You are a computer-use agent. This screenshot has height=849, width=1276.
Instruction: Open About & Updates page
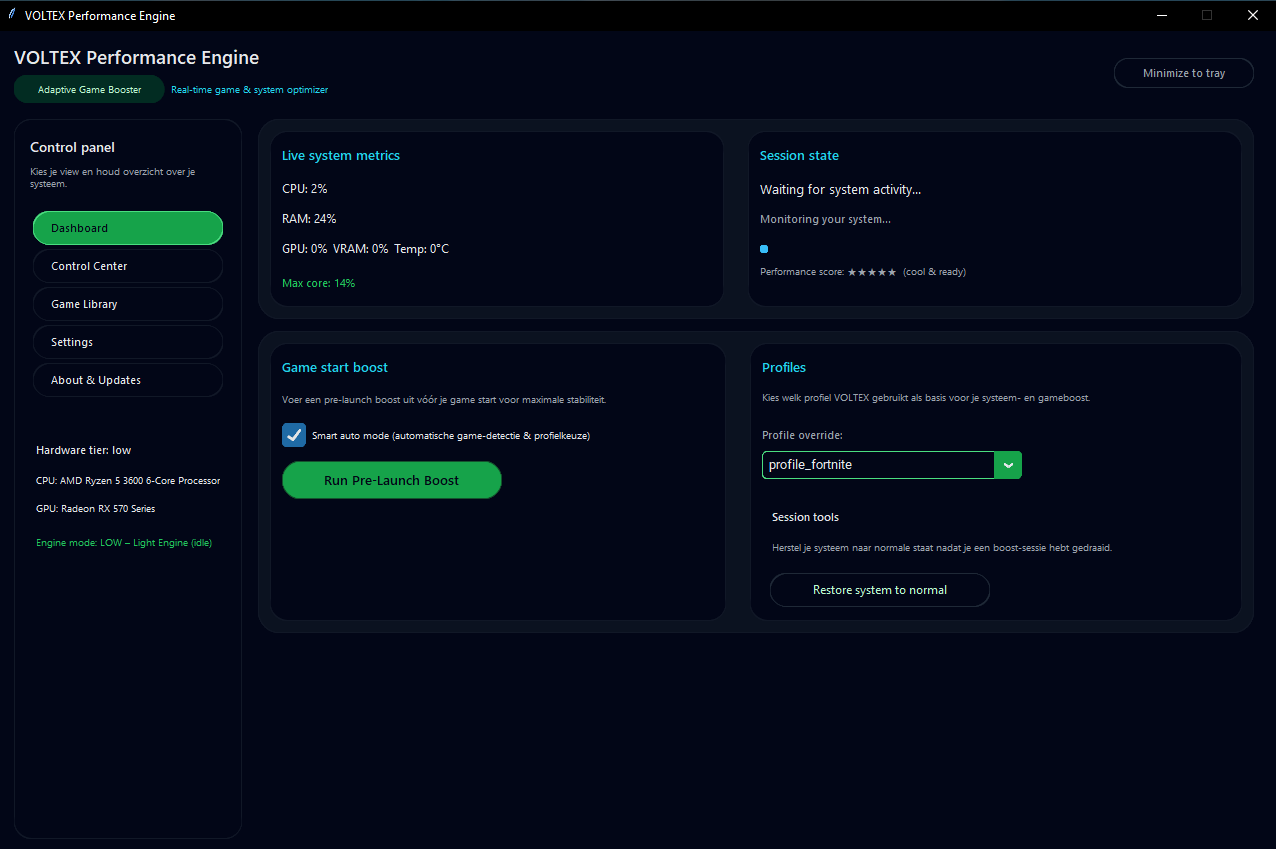point(128,380)
